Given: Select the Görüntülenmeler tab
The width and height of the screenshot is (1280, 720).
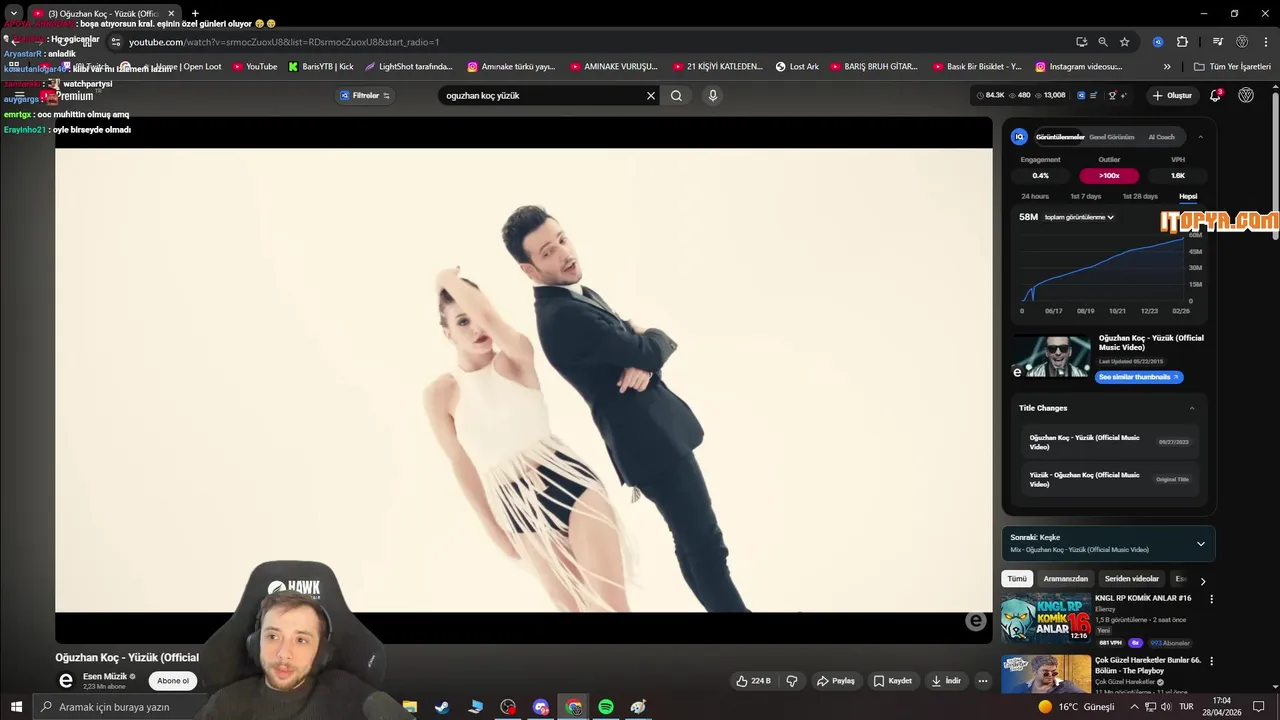Looking at the screenshot, I should pyautogui.click(x=1060, y=137).
